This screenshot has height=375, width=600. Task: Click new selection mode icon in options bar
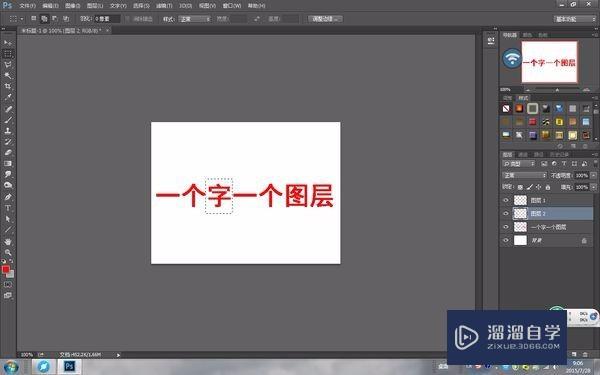click(34, 18)
